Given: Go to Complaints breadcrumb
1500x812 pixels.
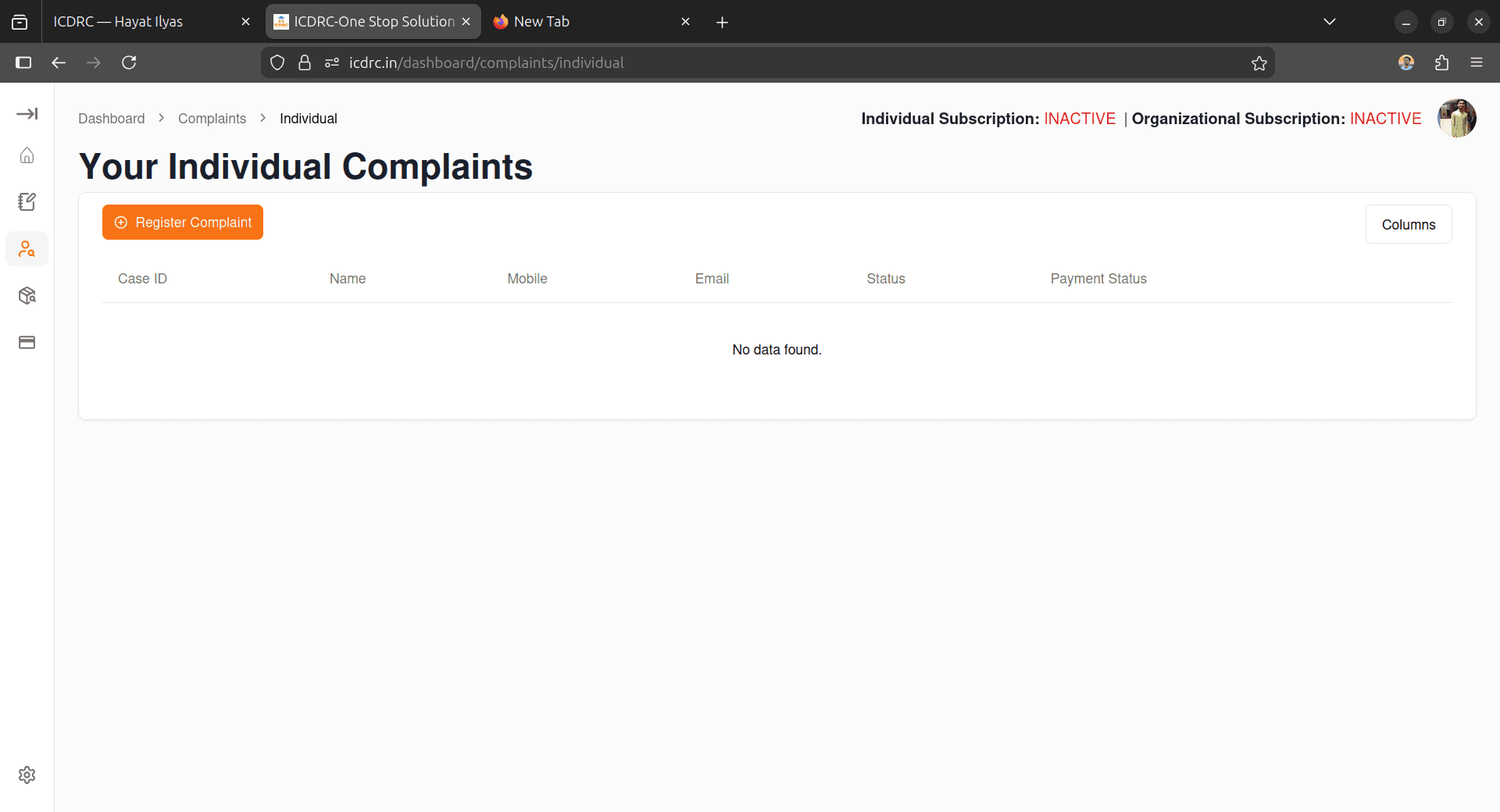Looking at the screenshot, I should pos(212,119).
